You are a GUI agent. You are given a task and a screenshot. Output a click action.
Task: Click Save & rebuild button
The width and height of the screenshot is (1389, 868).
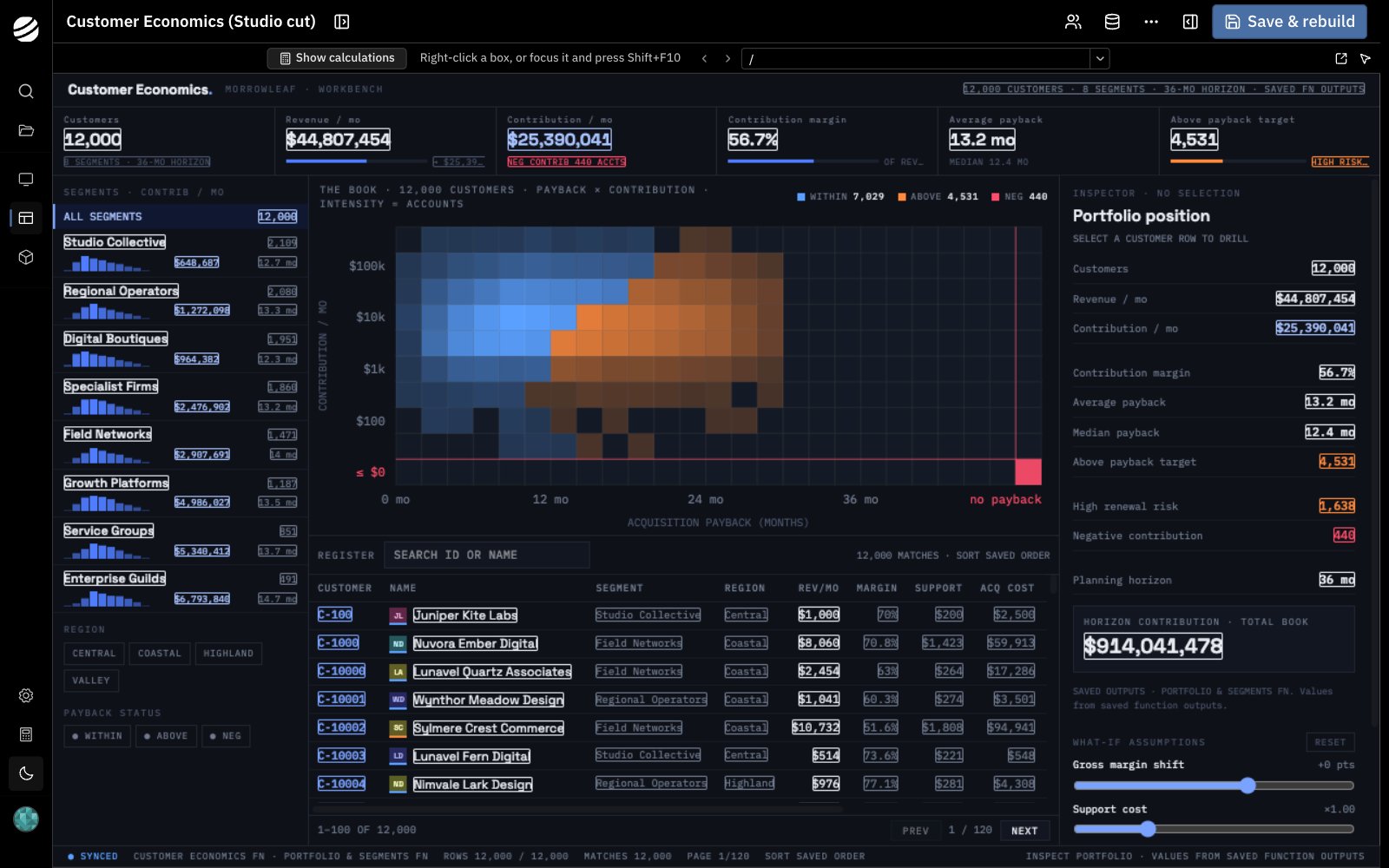pos(1289,22)
